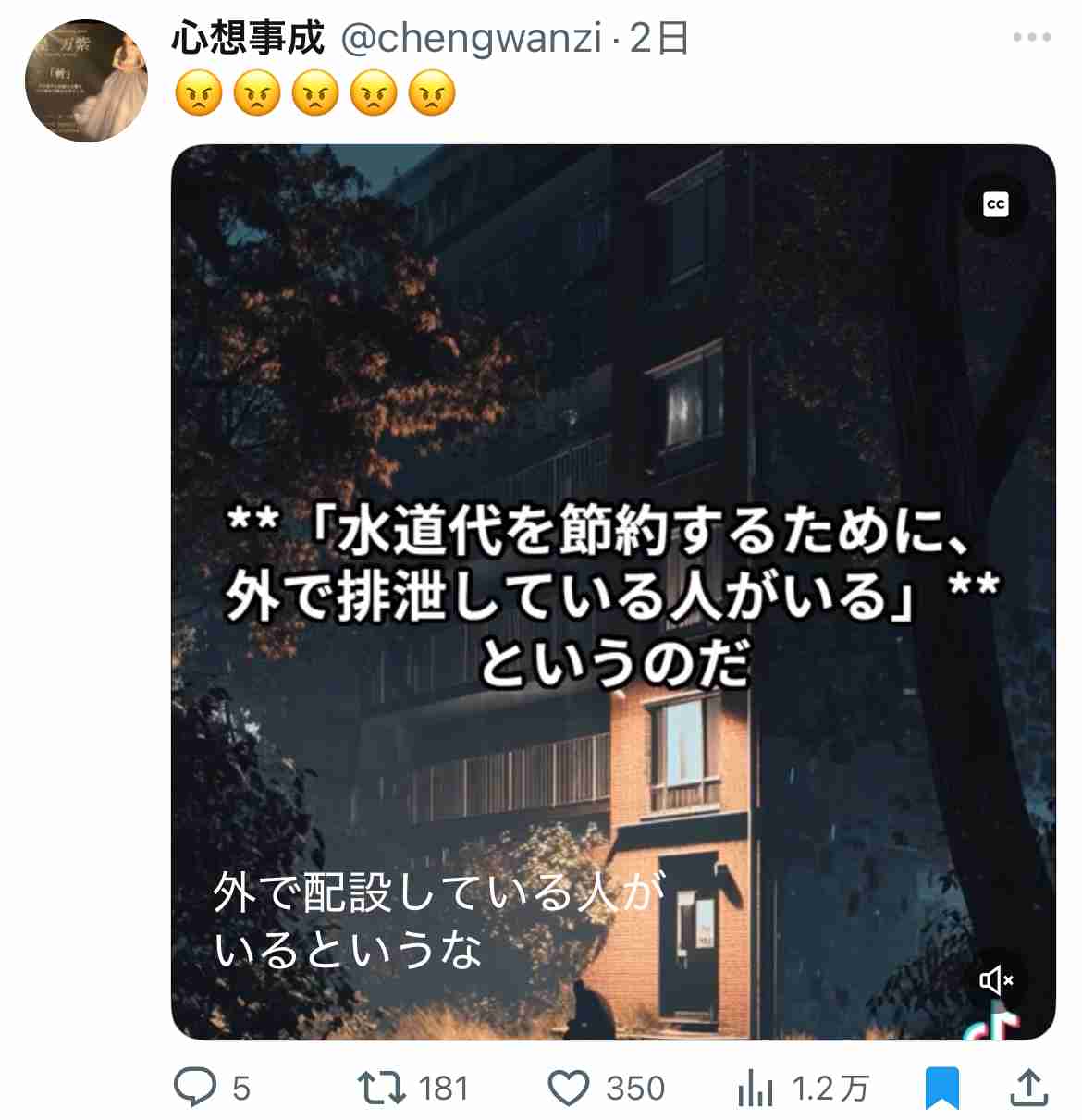Screen dimensions: 1082x1120
Task: Select the angry emoji tweet text
Action: [314, 93]
